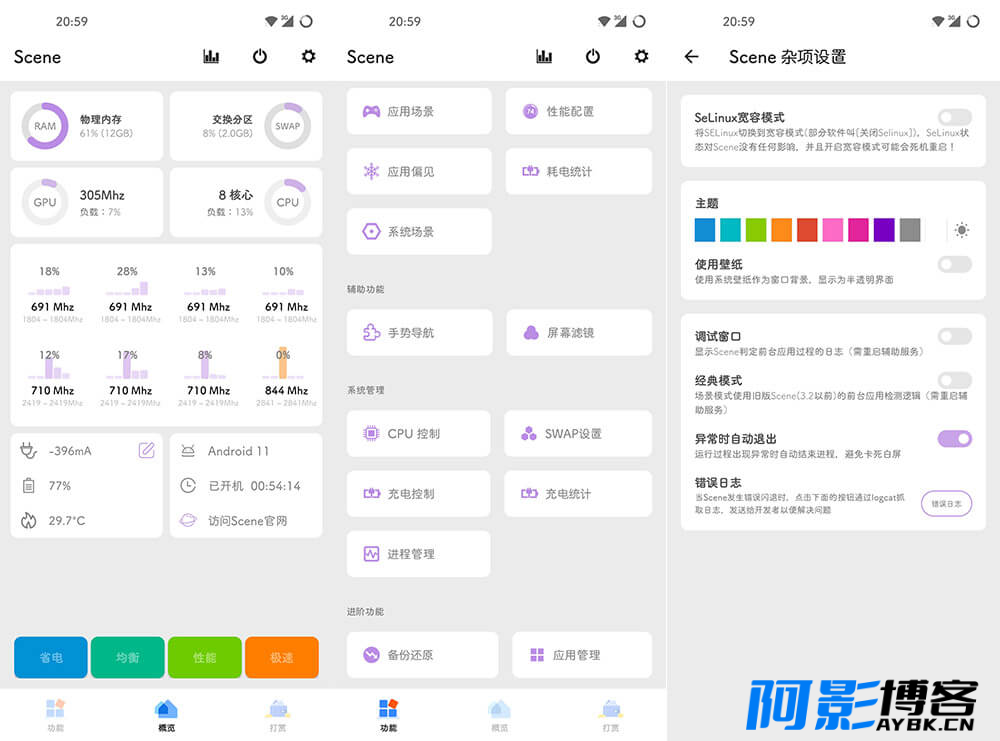Edit the charging current with pencil icon
Image resolution: width=1000 pixels, height=741 pixels.
[x=147, y=450]
